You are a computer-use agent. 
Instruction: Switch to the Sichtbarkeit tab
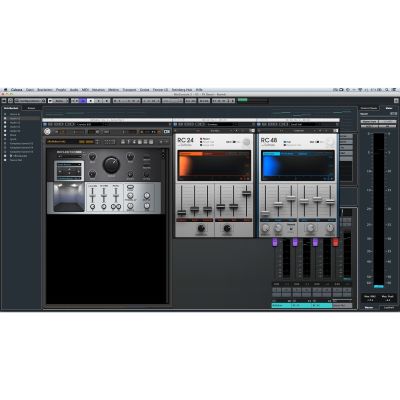click(11, 108)
